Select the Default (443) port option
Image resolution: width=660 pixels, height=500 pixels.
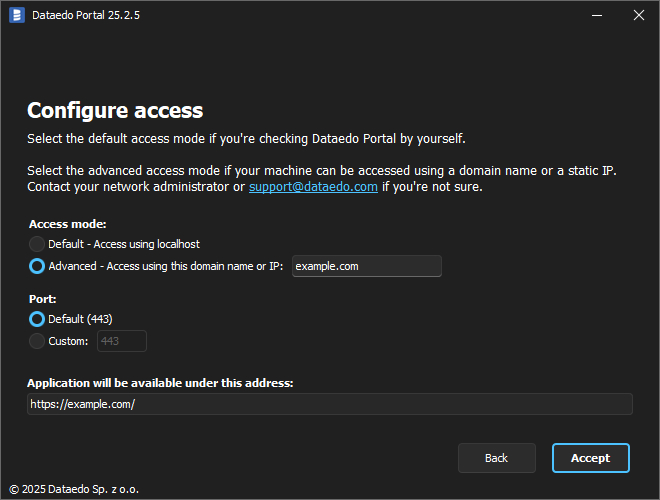coord(37,319)
